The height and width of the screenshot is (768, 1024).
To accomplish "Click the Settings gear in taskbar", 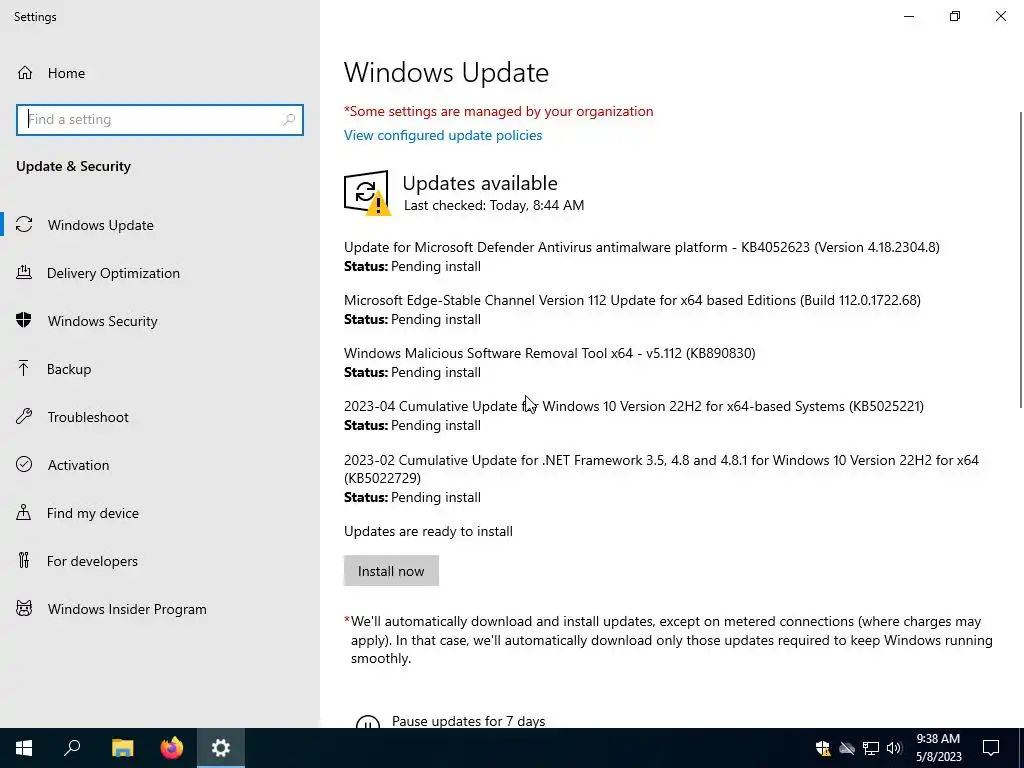I will pos(221,748).
